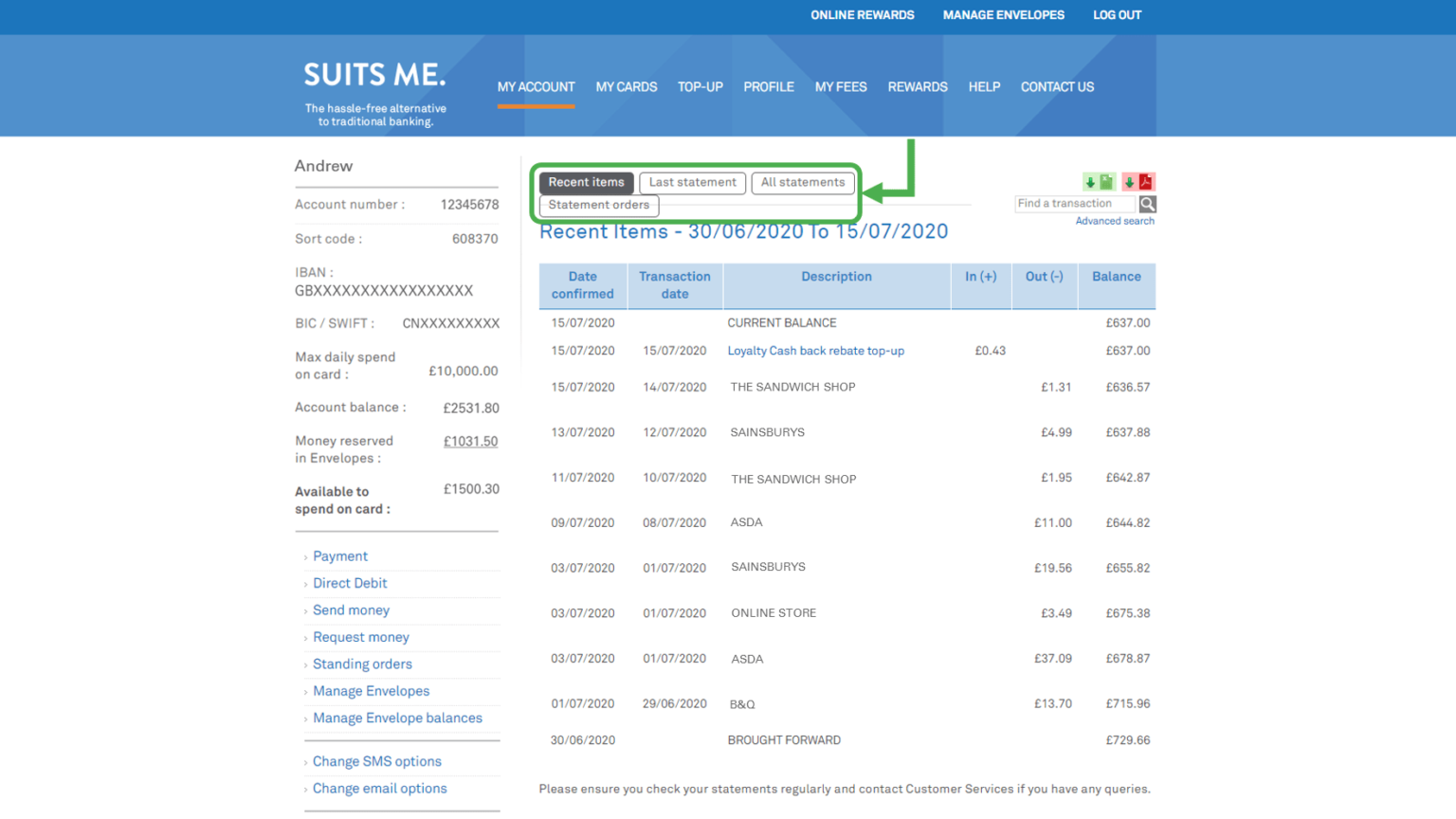Open the Loyalty Cash back rebate top-up transaction

816,351
